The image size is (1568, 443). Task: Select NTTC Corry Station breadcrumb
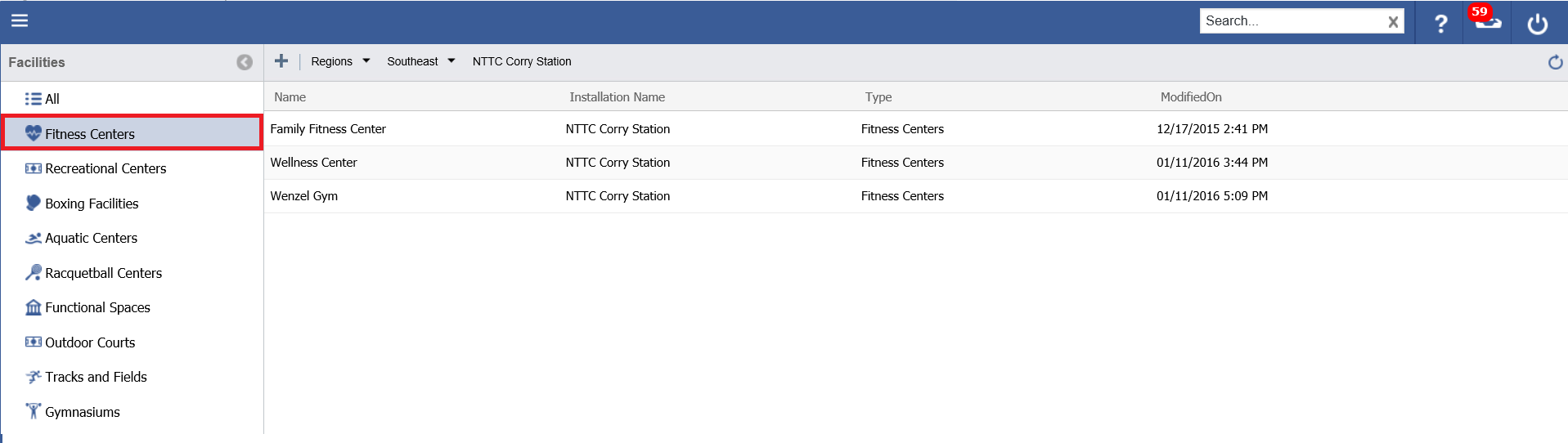522,61
